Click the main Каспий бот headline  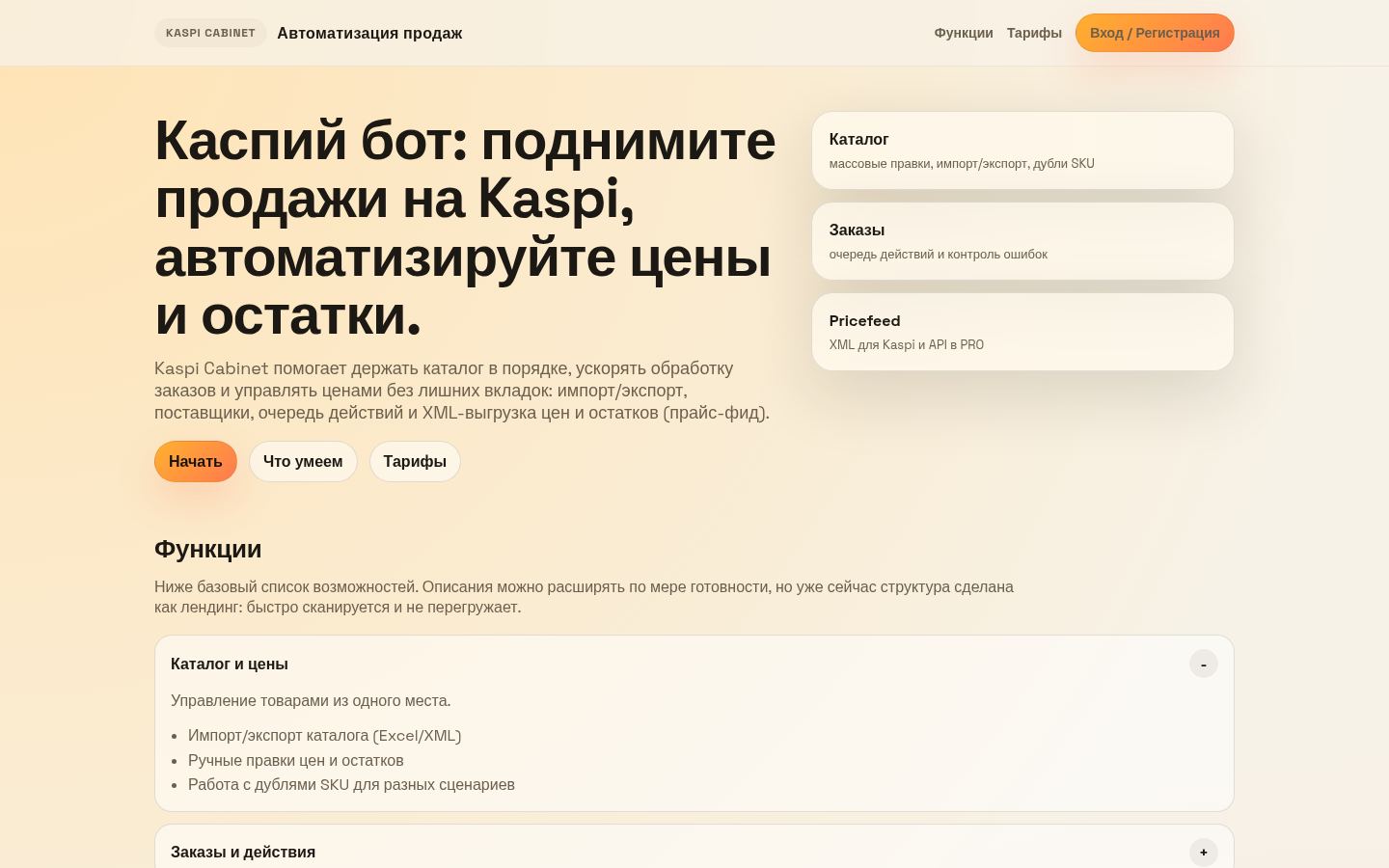[465, 228]
